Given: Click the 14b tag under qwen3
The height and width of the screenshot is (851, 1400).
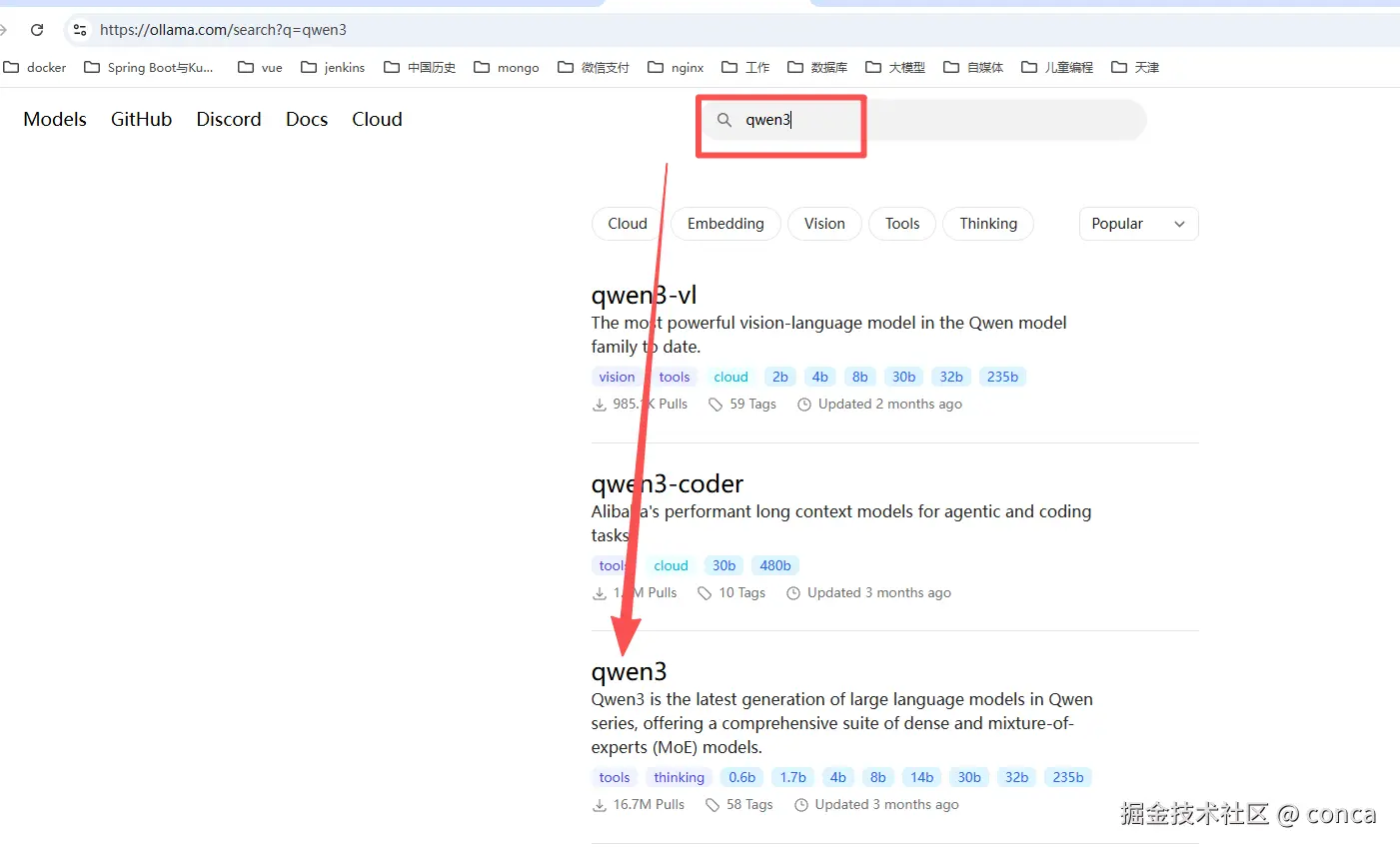Looking at the screenshot, I should pos(922,777).
